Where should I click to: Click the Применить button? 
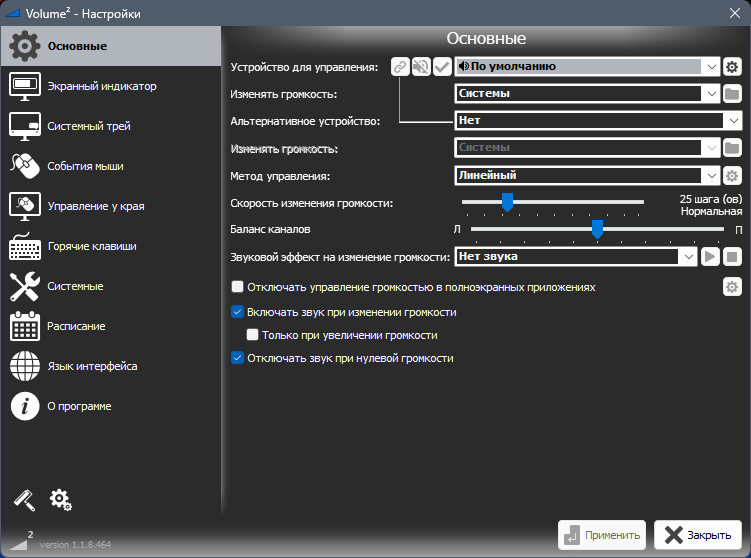coord(602,535)
